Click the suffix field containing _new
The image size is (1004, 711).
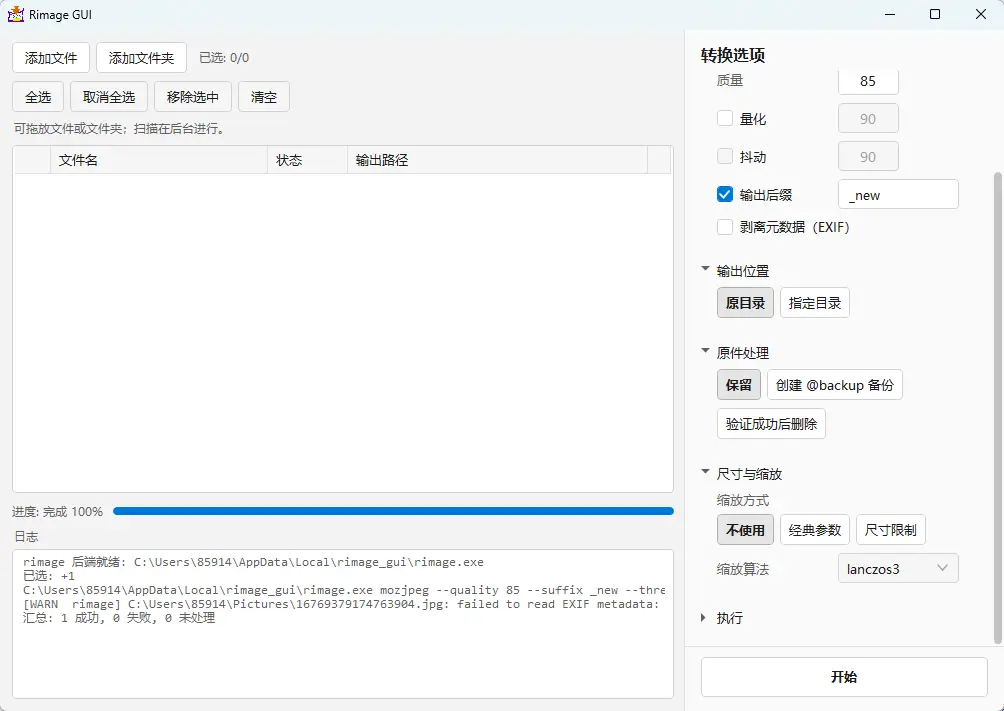coord(898,195)
